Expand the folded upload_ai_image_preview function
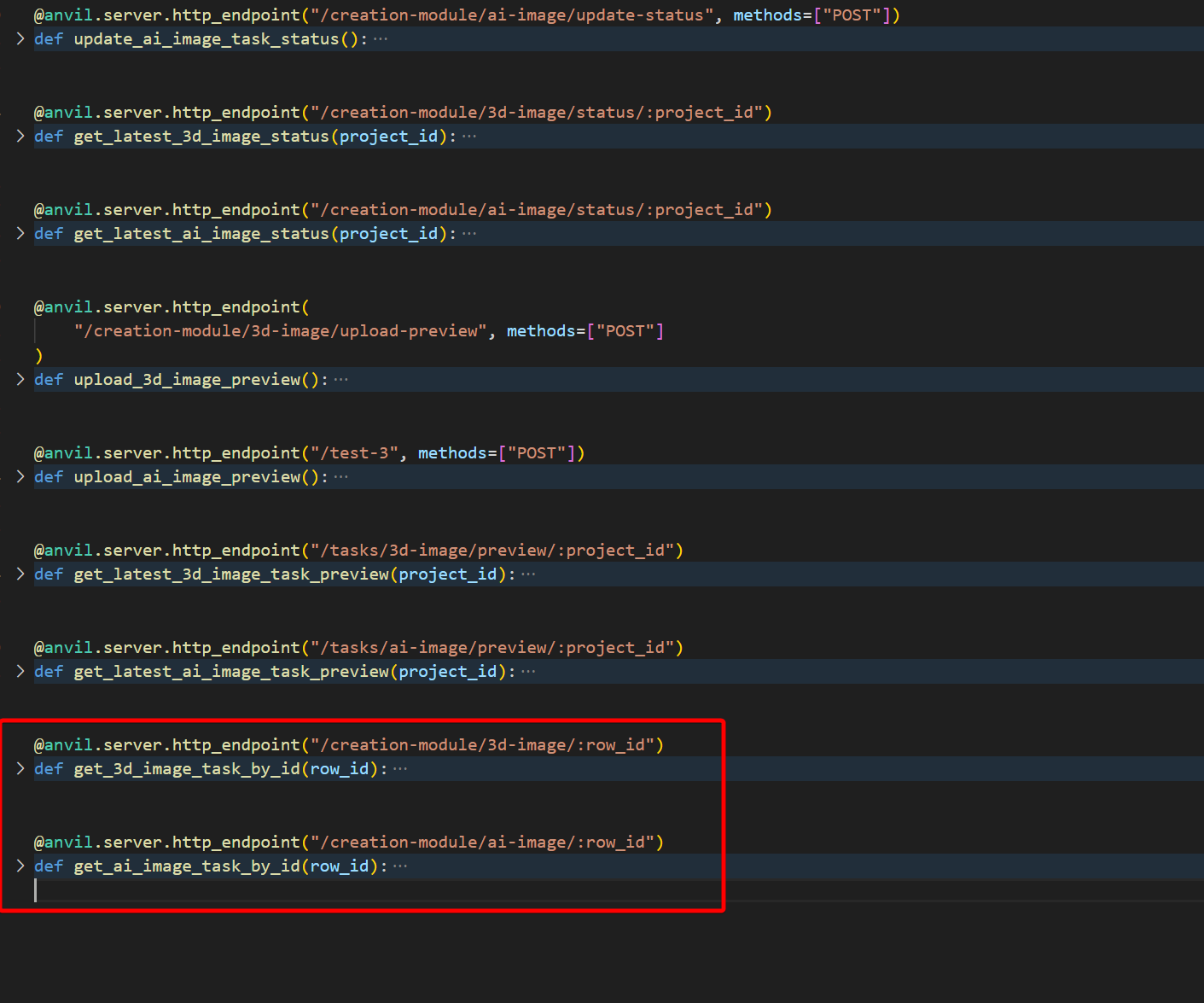 tap(20, 476)
